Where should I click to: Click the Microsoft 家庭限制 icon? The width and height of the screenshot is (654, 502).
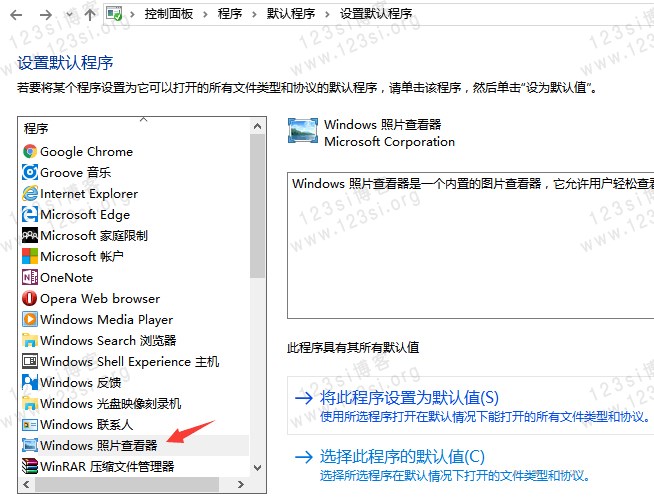click(30, 235)
